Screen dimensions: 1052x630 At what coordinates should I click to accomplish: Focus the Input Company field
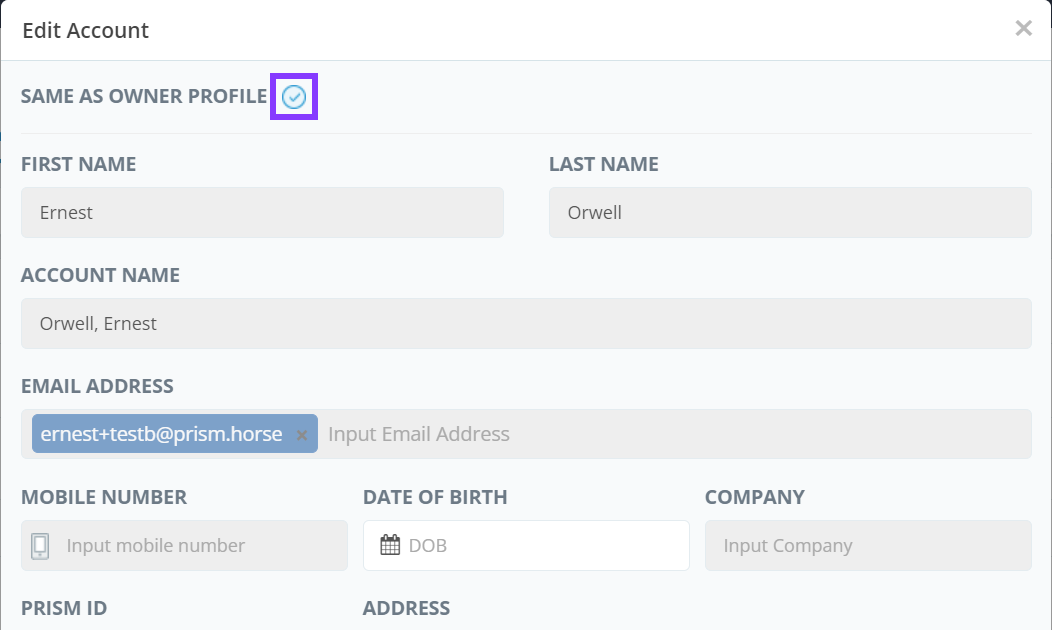click(x=867, y=546)
